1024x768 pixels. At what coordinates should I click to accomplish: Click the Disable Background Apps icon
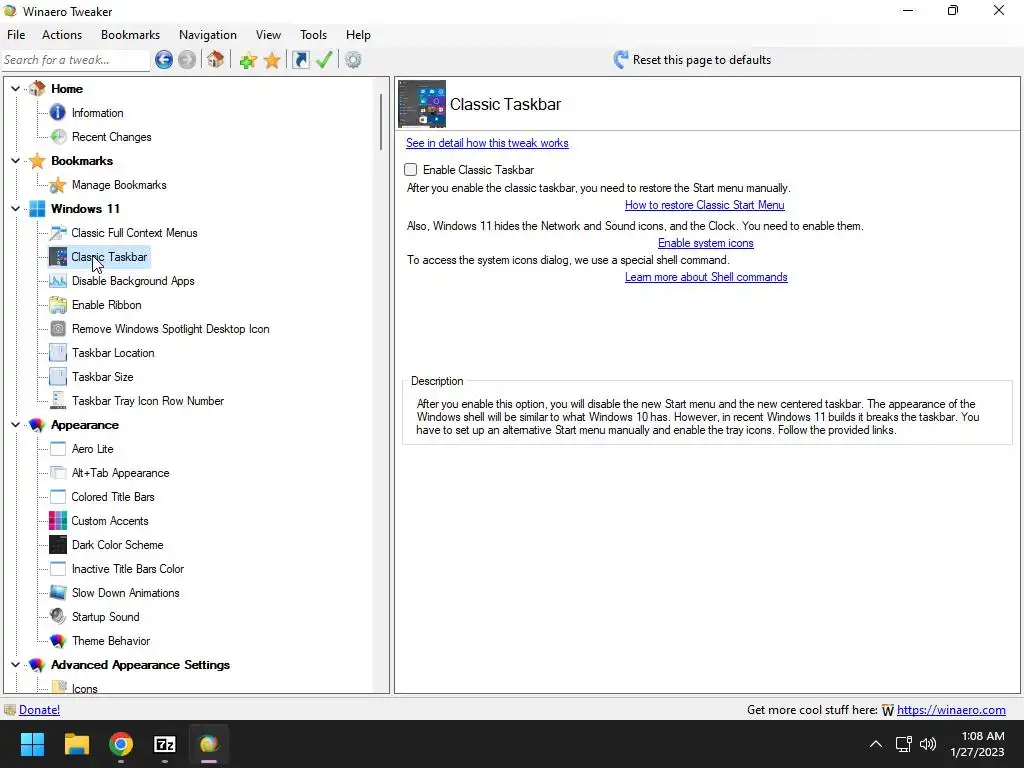[x=57, y=281]
